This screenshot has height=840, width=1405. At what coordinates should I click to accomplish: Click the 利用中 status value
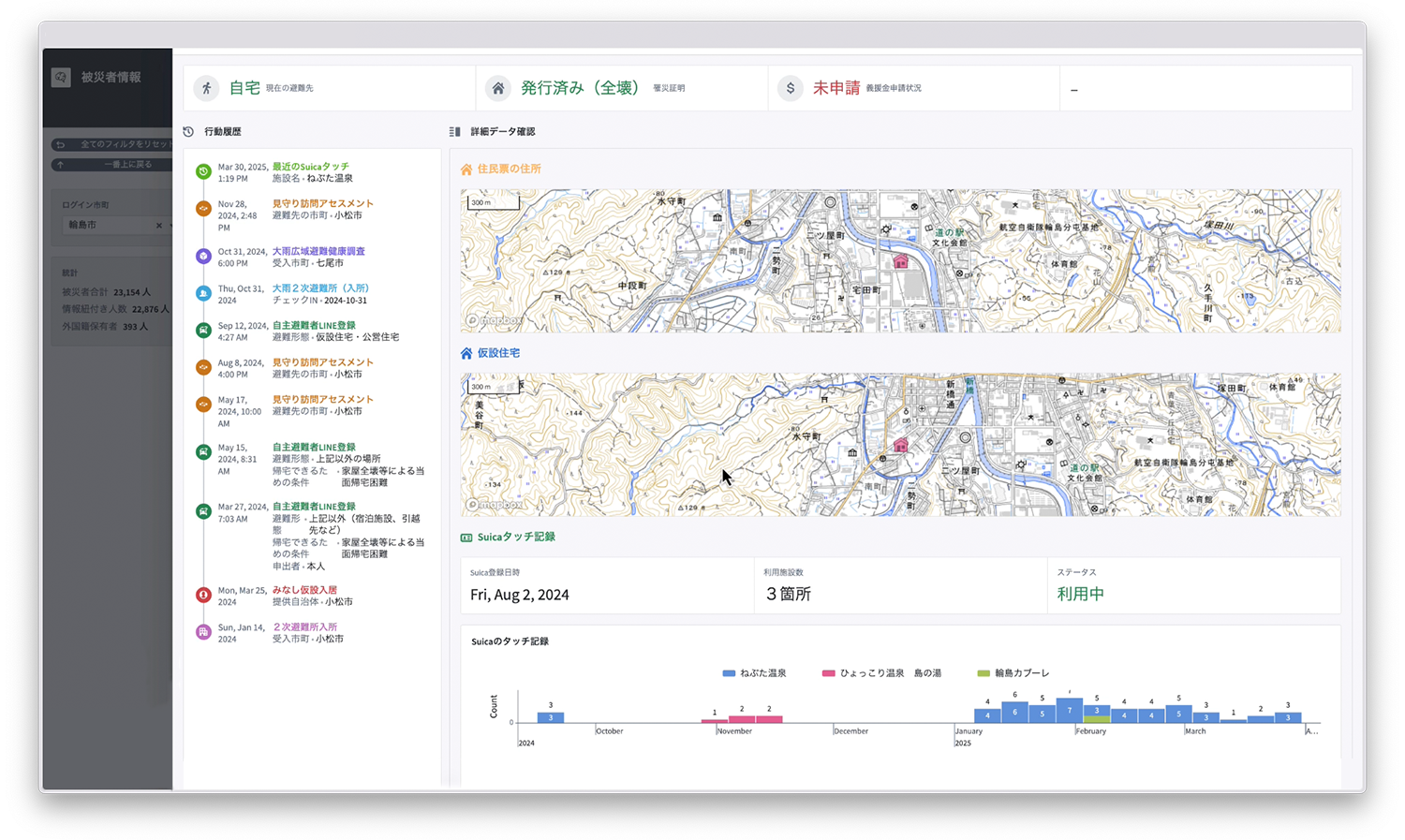1081,595
